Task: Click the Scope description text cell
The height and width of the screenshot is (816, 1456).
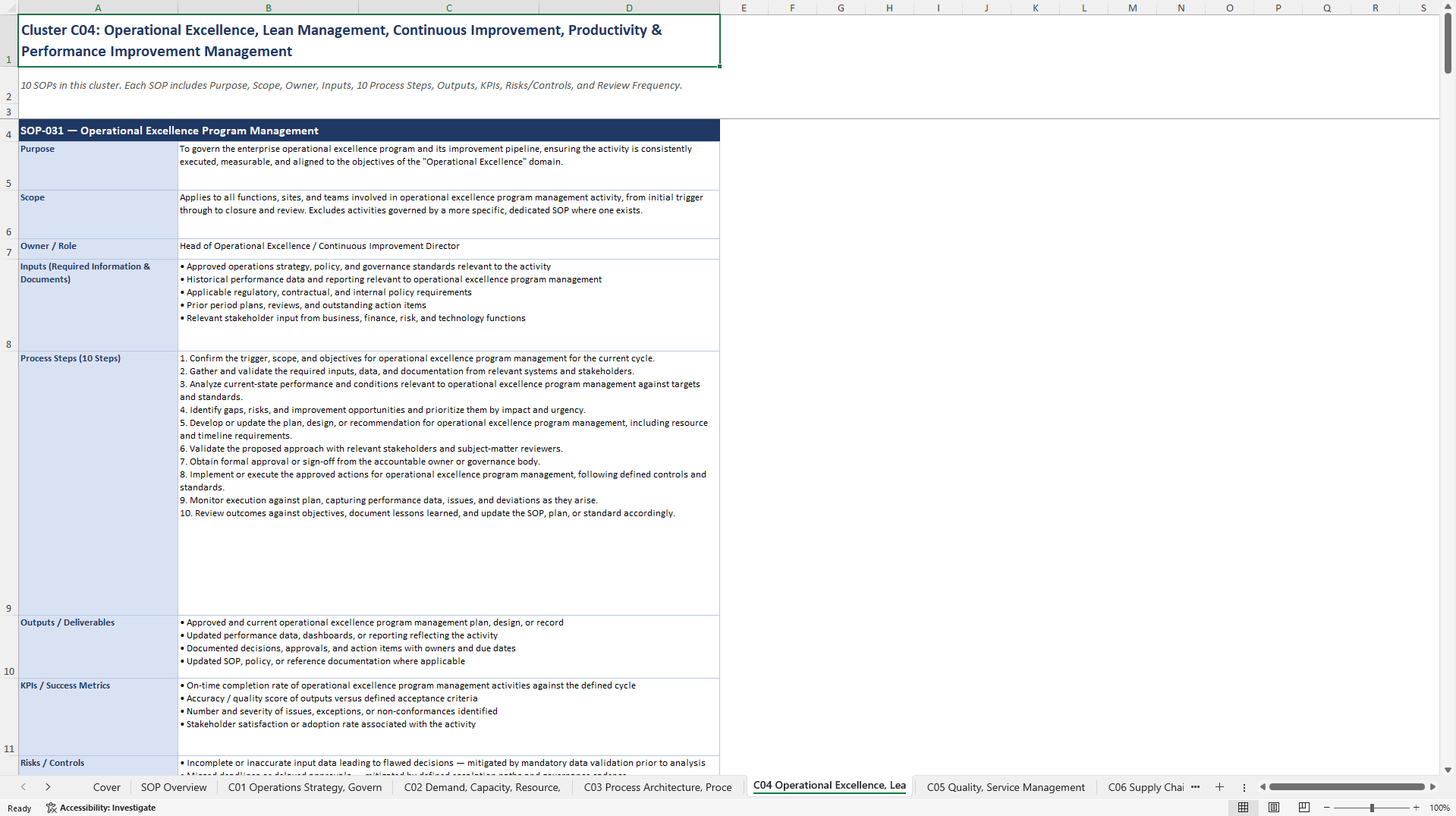Action: [x=448, y=215]
